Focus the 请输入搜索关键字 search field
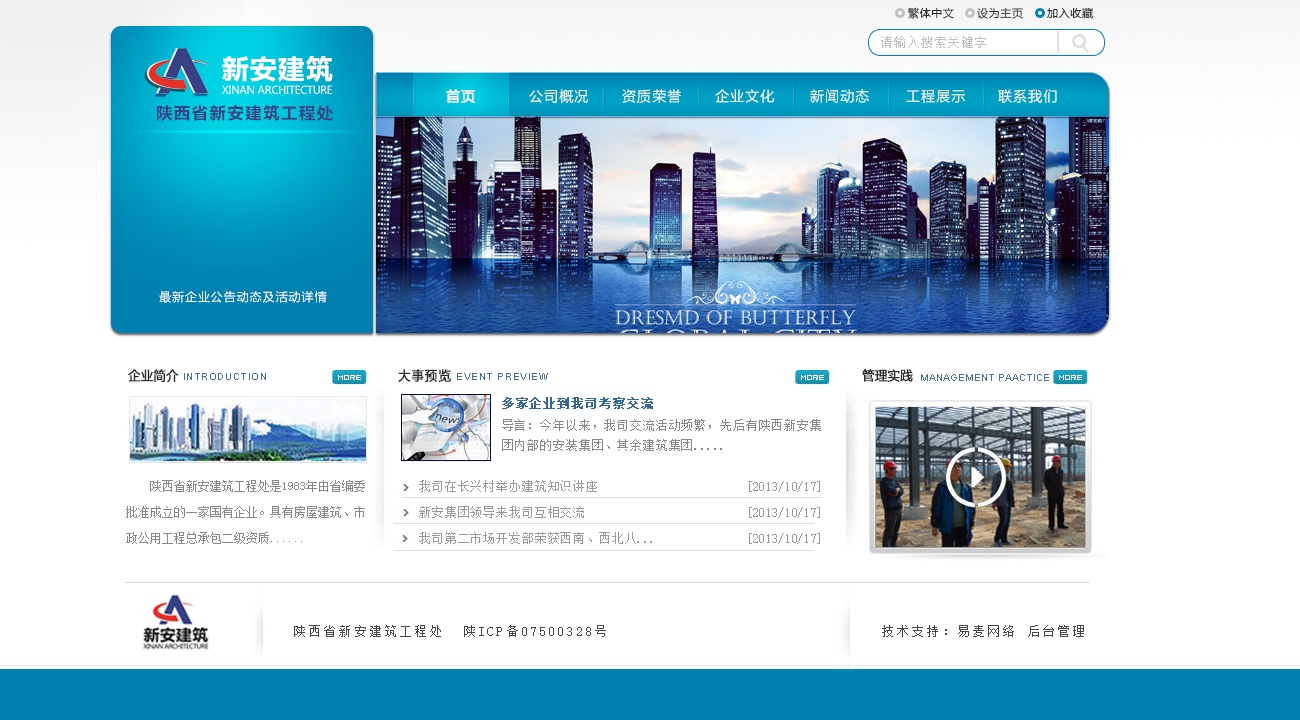1300x720 pixels. [x=963, y=43]
